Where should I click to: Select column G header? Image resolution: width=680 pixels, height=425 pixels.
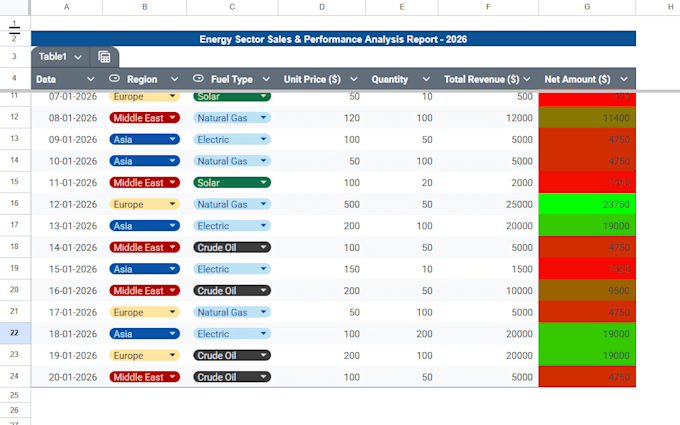pos(587,7)
